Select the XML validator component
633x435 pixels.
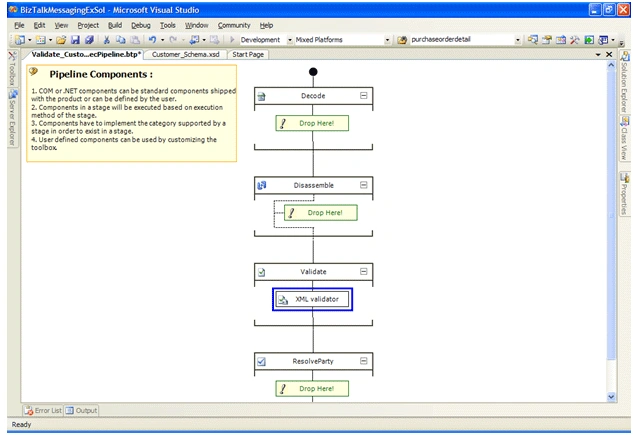click(312, 299)
